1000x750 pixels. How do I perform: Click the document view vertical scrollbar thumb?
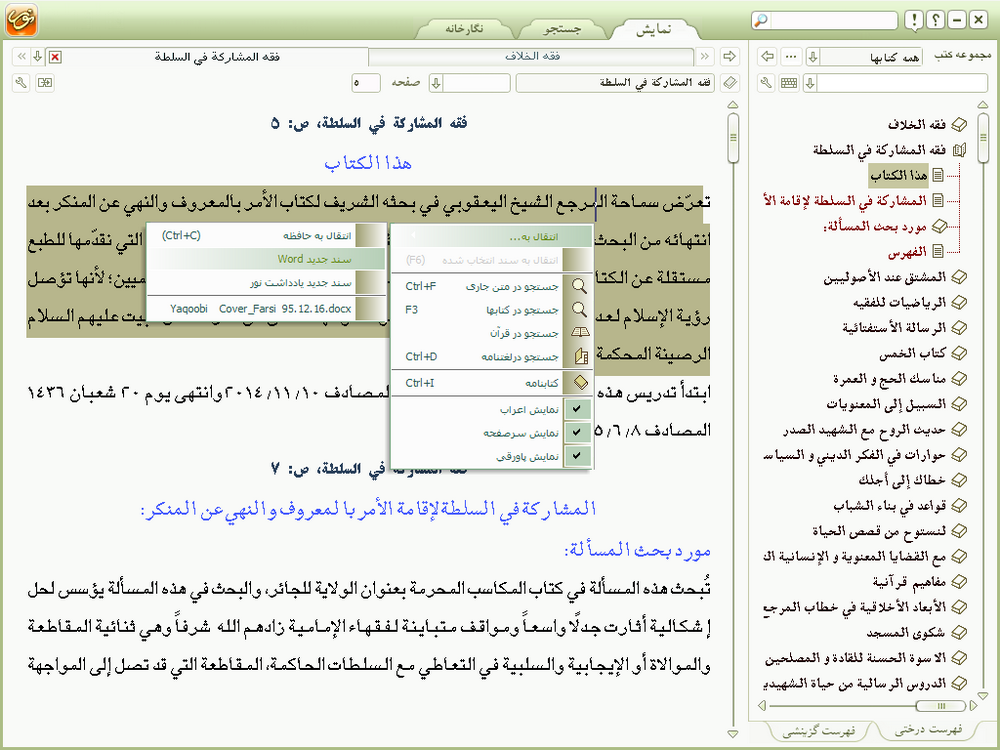[733, 137]
